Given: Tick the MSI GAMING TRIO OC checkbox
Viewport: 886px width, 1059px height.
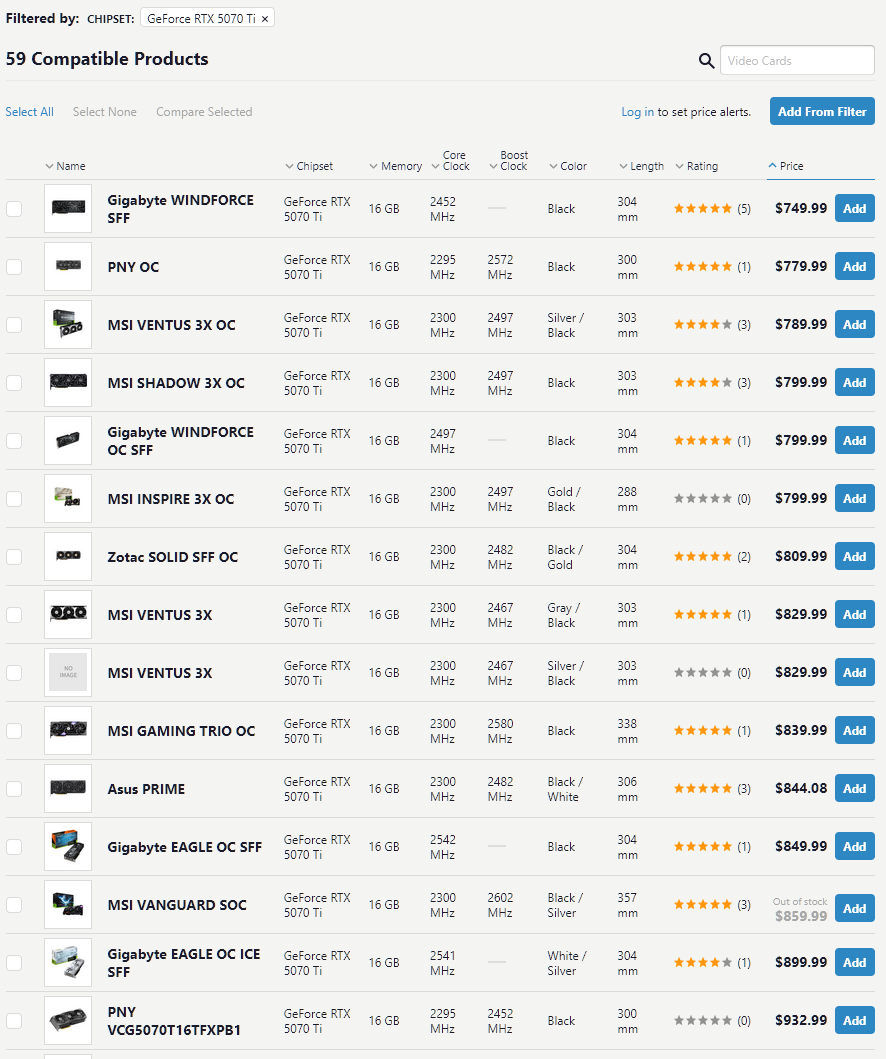Looking at the screenshot, I should click(x=14, y=731).
